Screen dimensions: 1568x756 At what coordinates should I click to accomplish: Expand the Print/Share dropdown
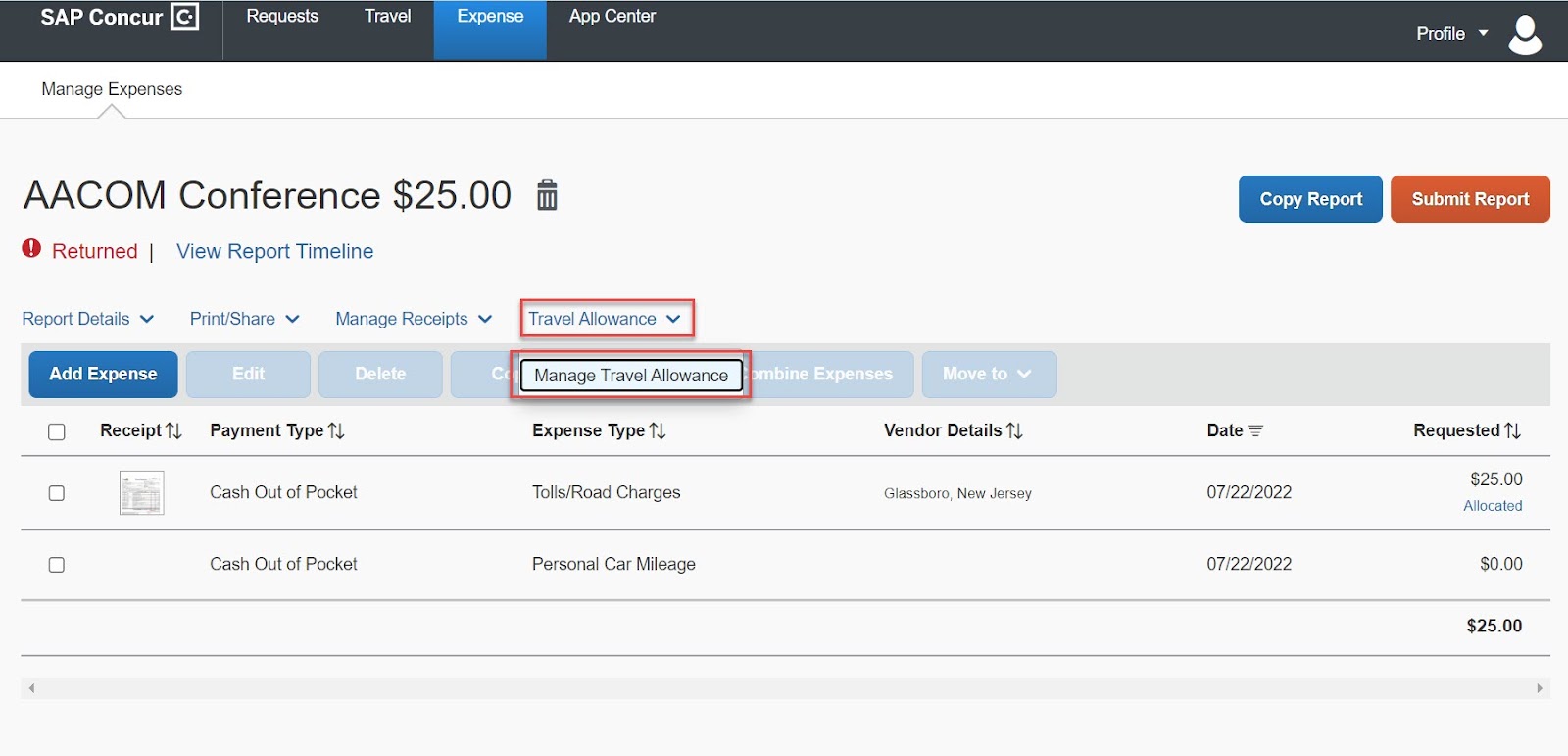[x=245, y=319]
